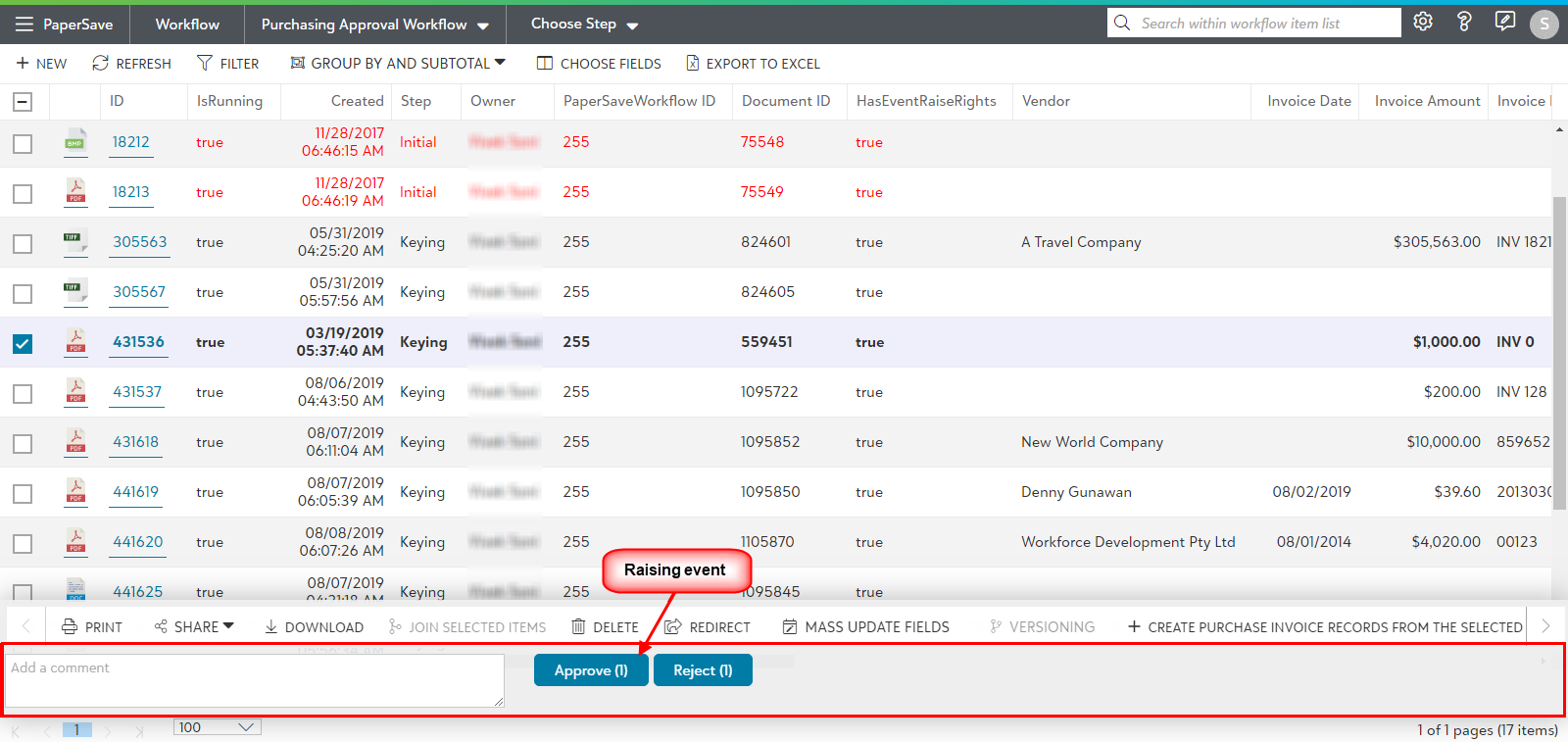This screenshot has width=1568, height=742.
Task: Click the Approve (1) button
Action: 591,670
